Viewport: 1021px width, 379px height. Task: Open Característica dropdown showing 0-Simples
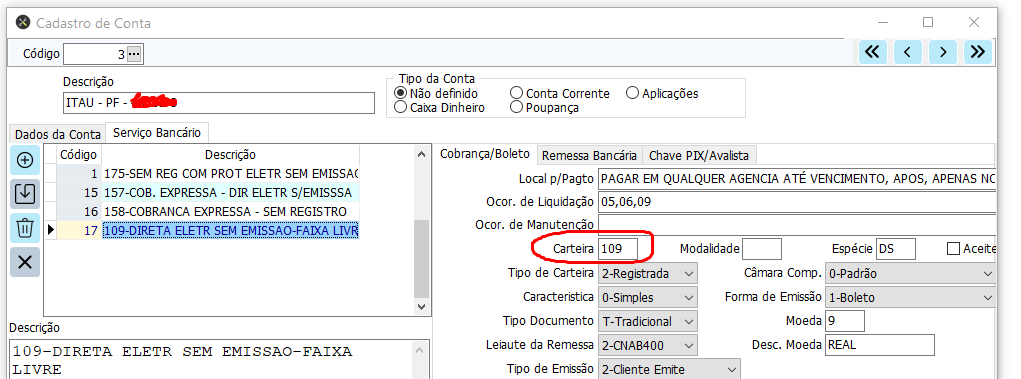click(648, 298)
